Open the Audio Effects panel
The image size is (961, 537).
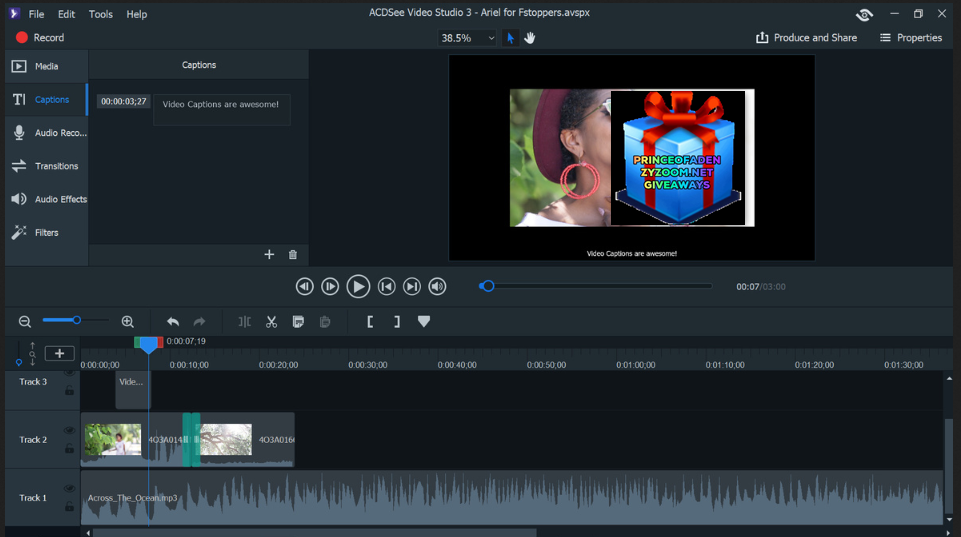pyautogui.click(x=47, y=199)
